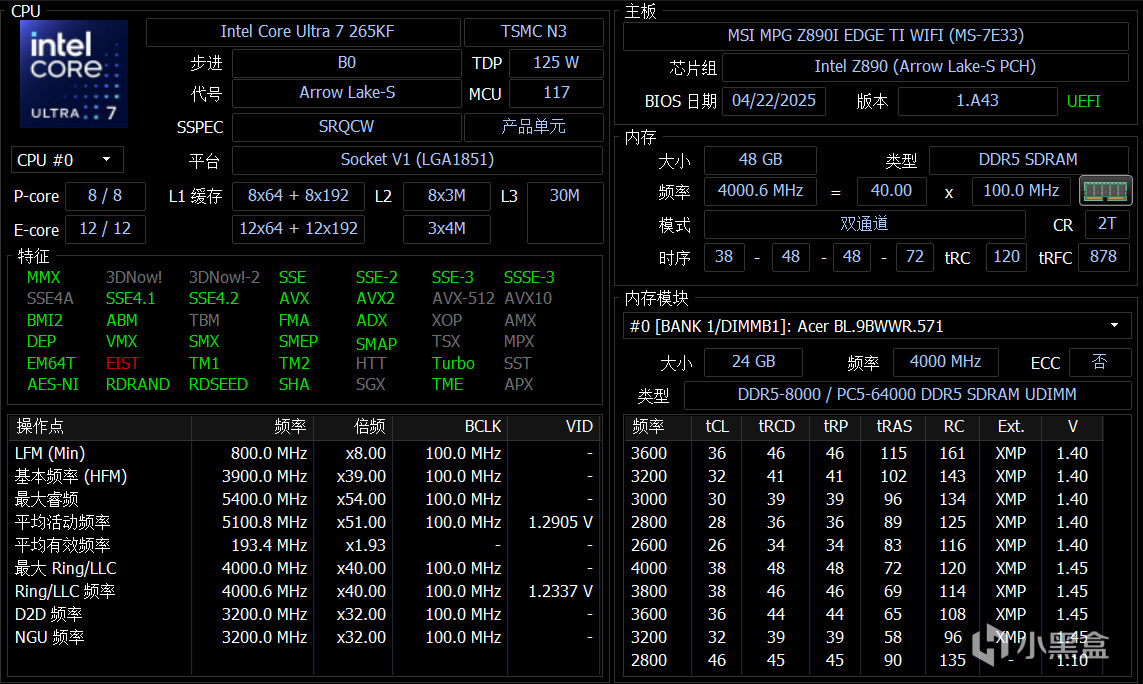Click the memory multiplier value 40.00
This screenshot has height=684, width=1143.
coord(891,191)
